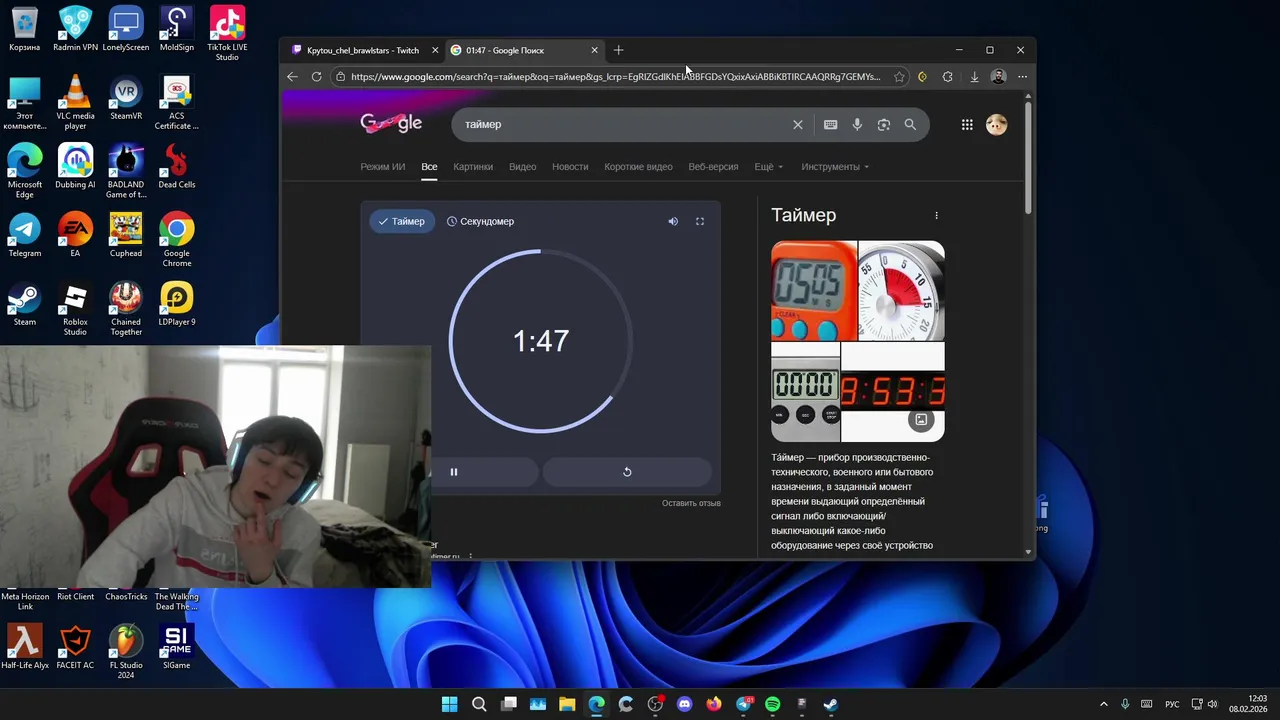Open Spotify from the taskbar
This screenshot has width=1280, height=720.
click(772, 704)
